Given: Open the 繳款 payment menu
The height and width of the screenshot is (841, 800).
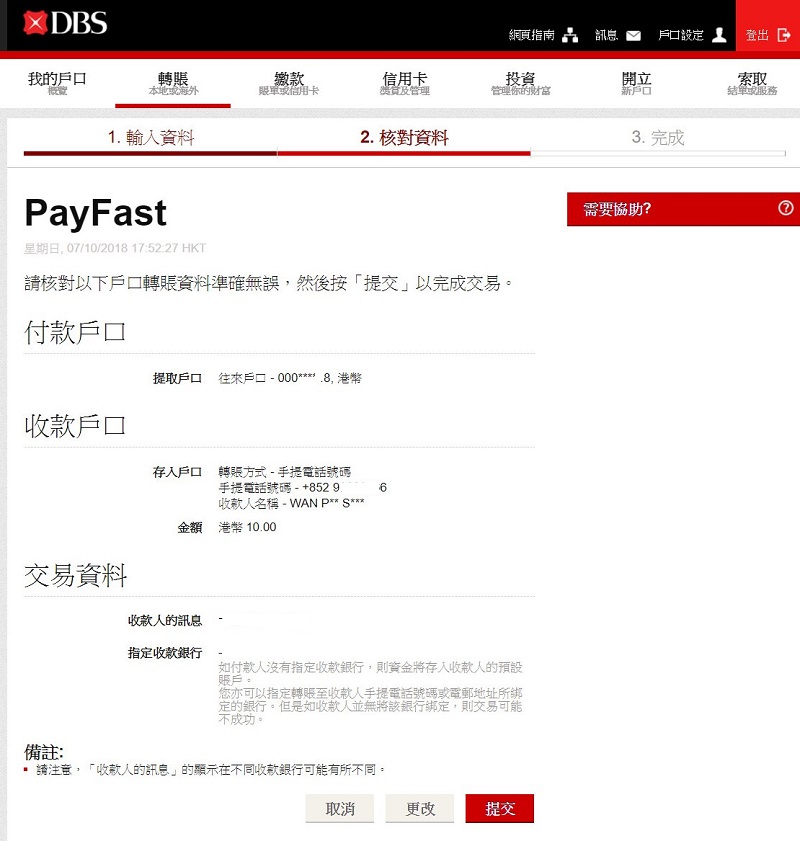Looking at the screenshot, I should [289, 84].
